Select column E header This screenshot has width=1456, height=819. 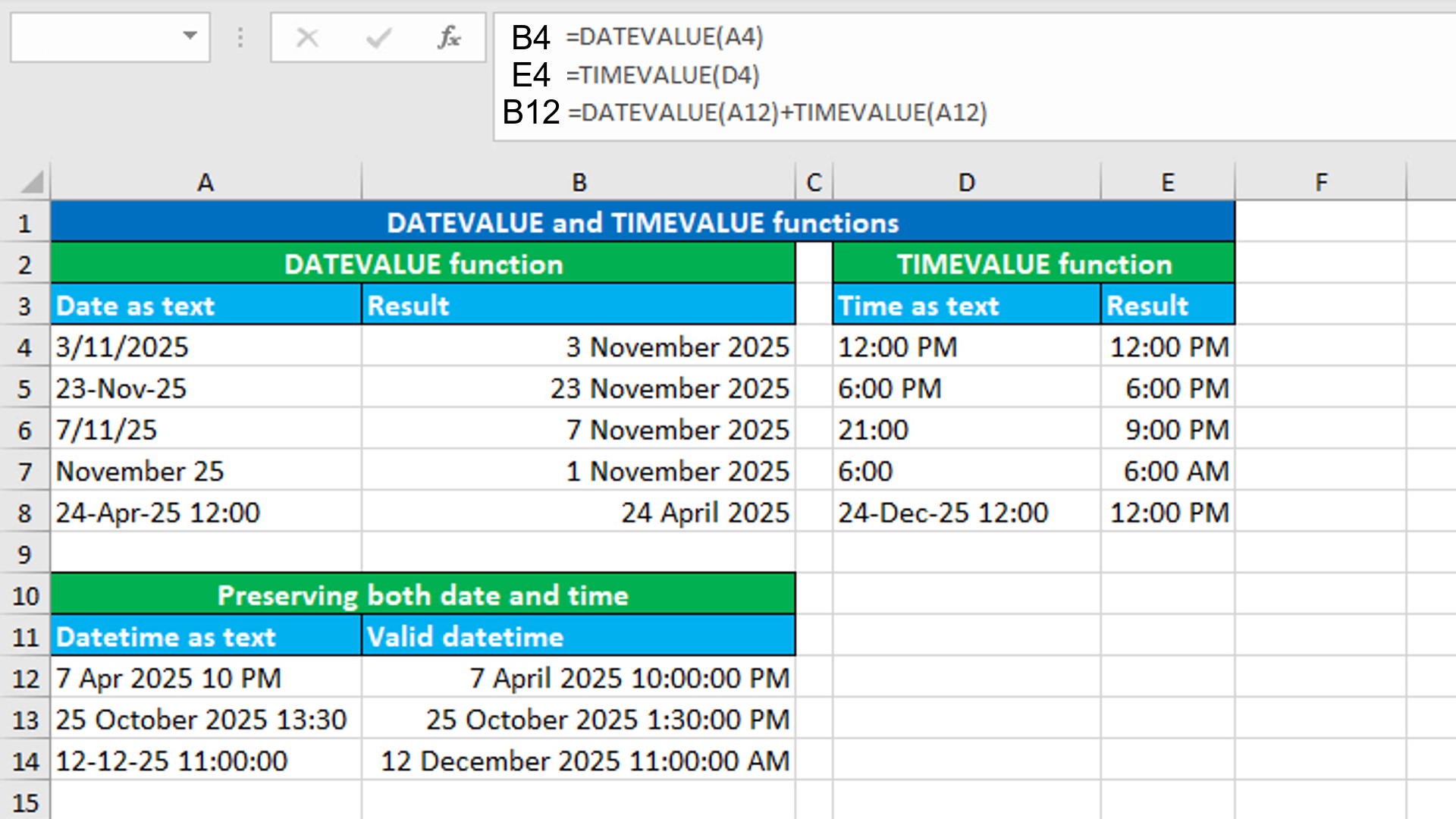tap(1168, 182)
